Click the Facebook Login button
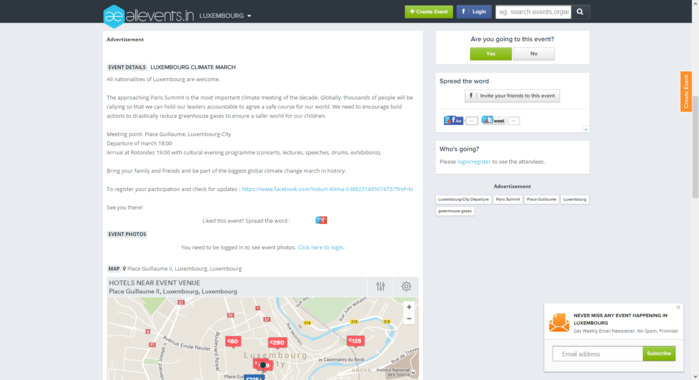 tap(474, 12)
